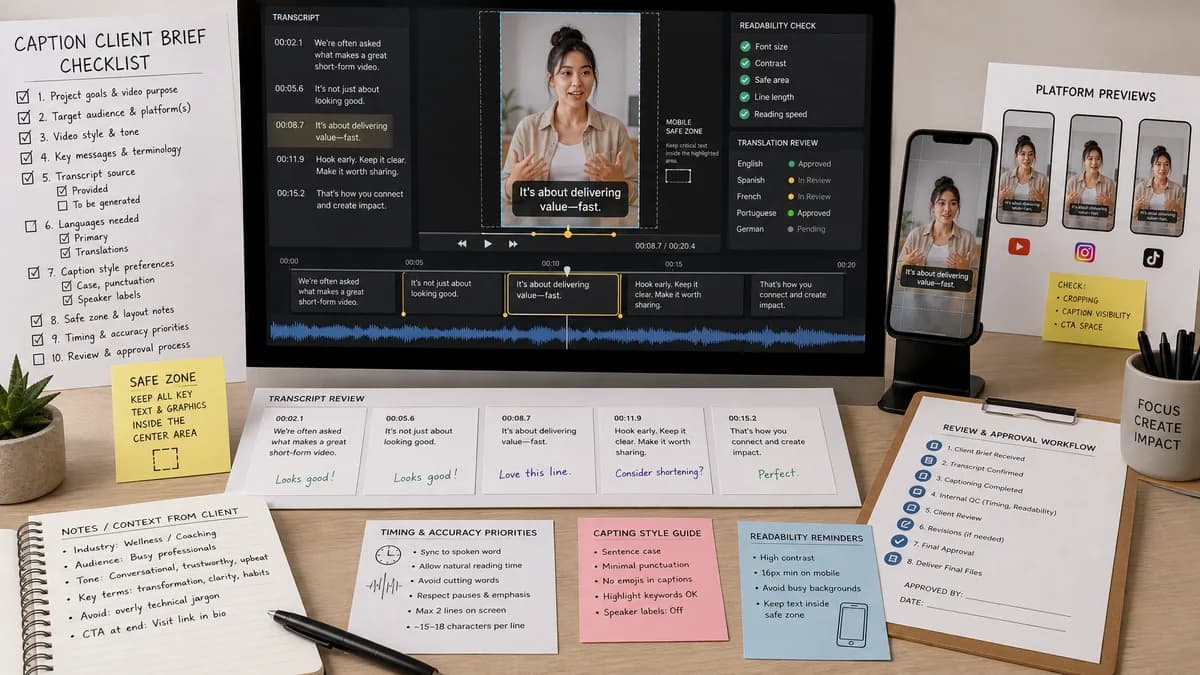The width and height of the screenshot is (1200, 675).
Task: Click the yellow status dot for French
Action: pos(791,197)
